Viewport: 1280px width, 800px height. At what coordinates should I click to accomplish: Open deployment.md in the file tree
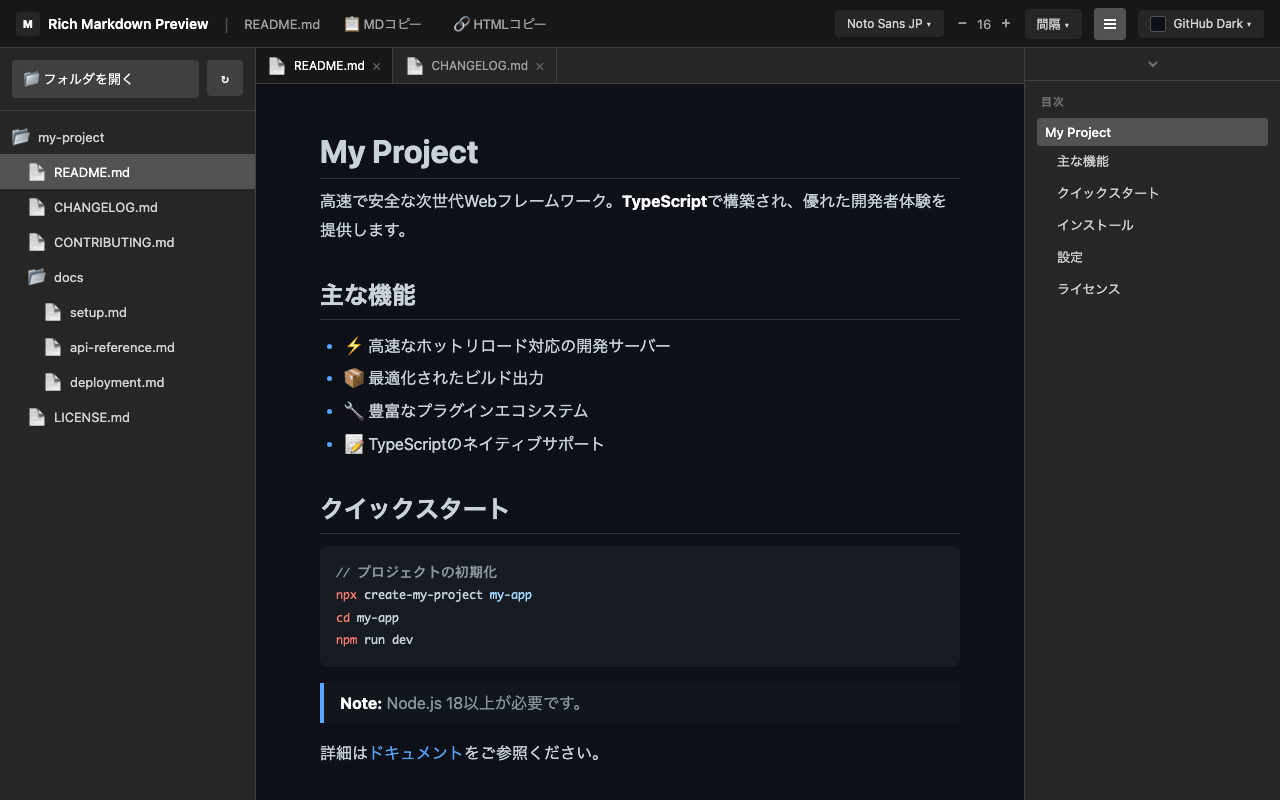point(127,382)
